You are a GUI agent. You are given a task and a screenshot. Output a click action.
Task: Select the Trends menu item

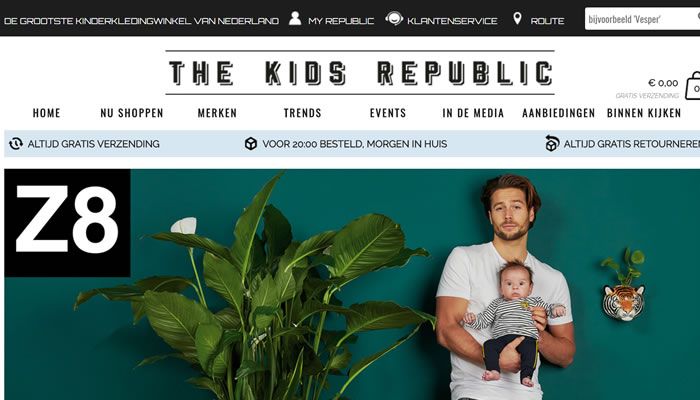pos(302,113)
